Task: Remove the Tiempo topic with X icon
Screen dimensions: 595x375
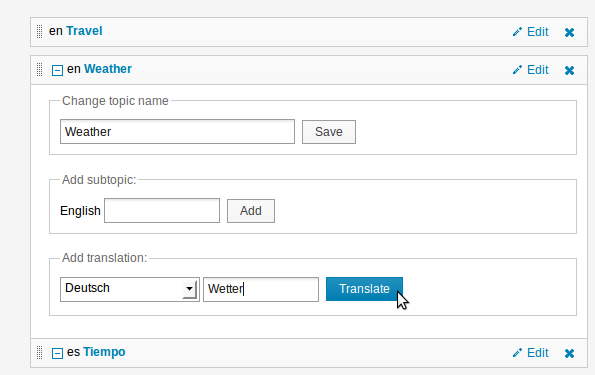Action: [x=569, y=354]
